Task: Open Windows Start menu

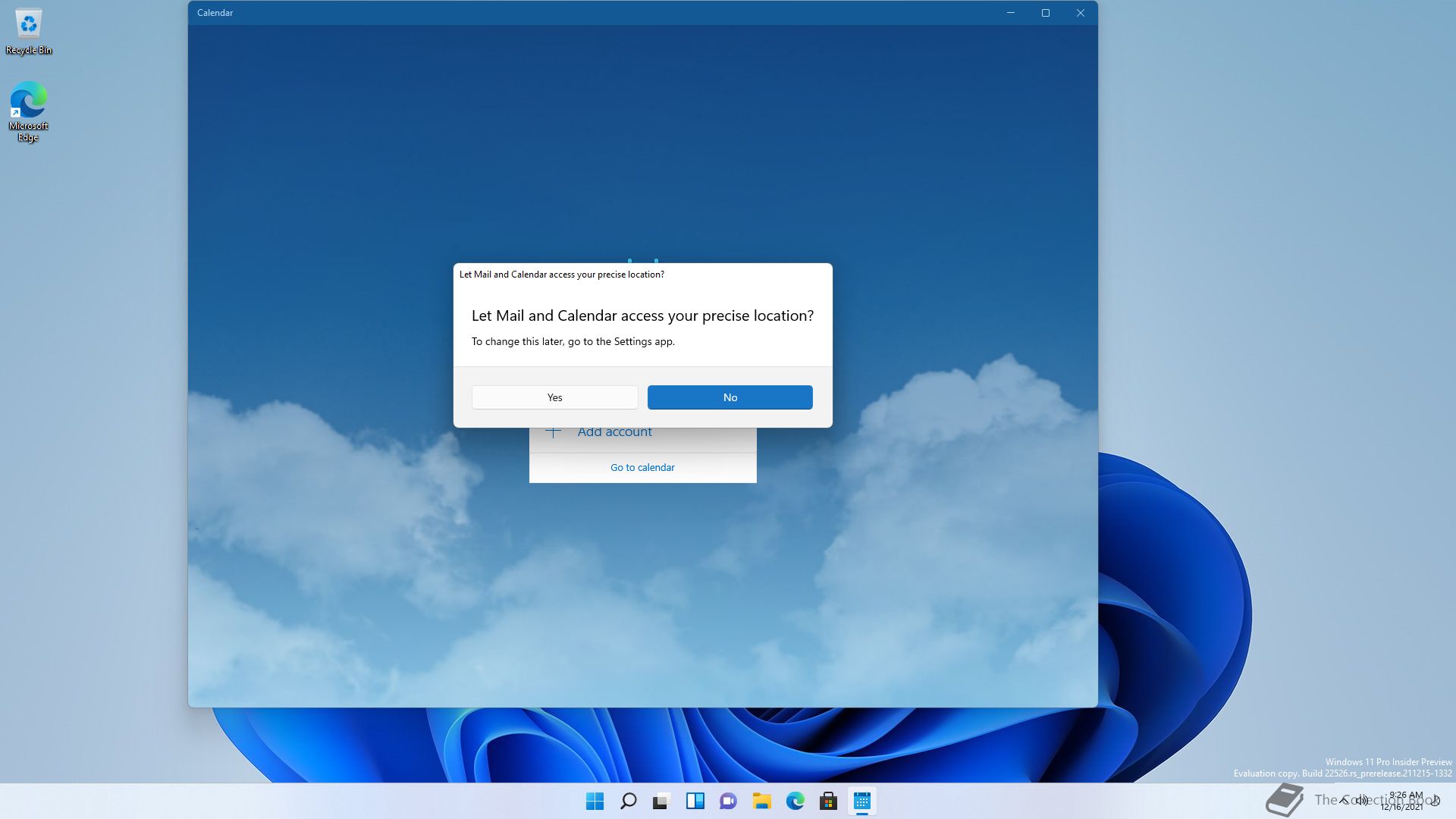Action: click(x=595, y=801)
